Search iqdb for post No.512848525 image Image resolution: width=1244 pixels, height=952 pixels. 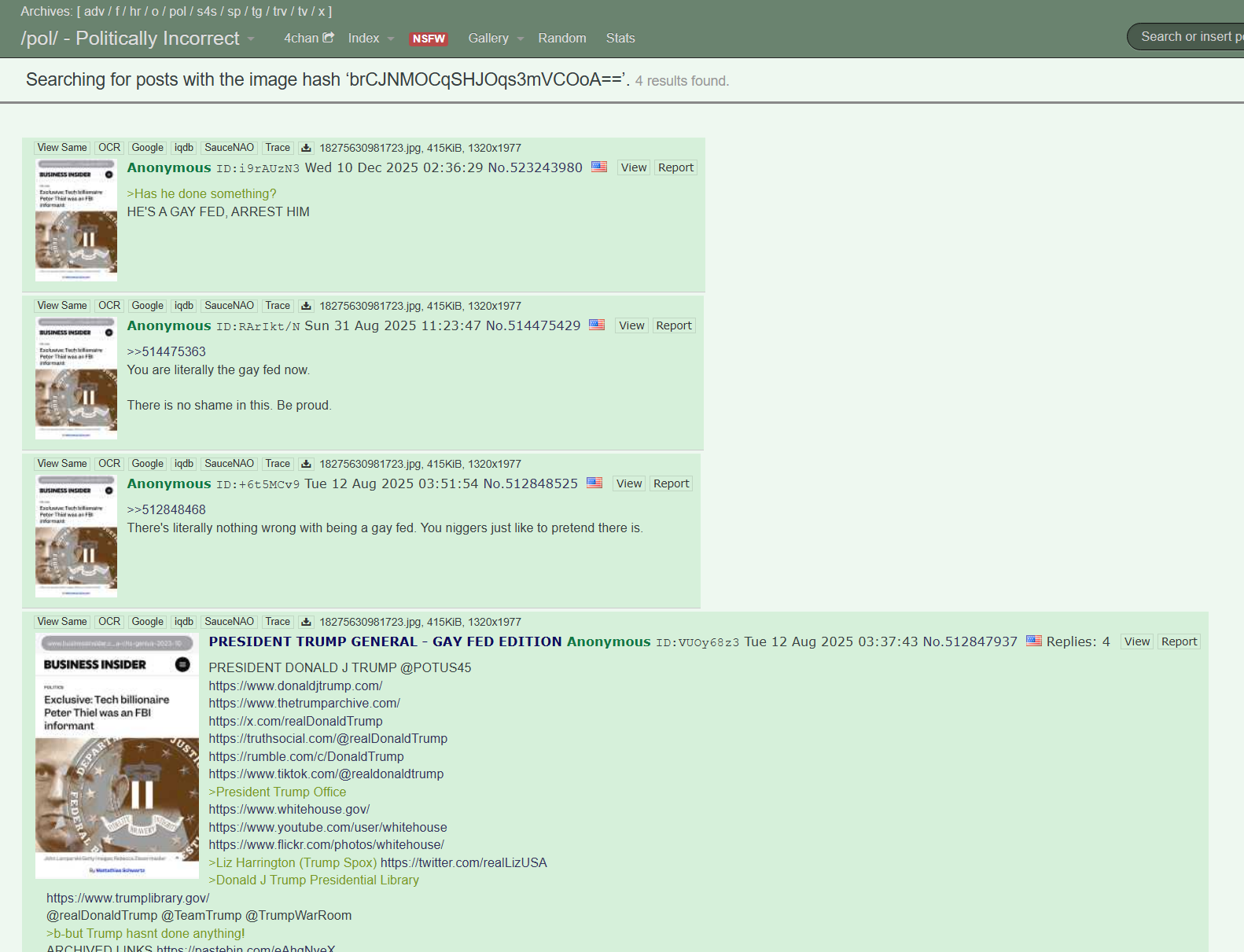(184, 464)
